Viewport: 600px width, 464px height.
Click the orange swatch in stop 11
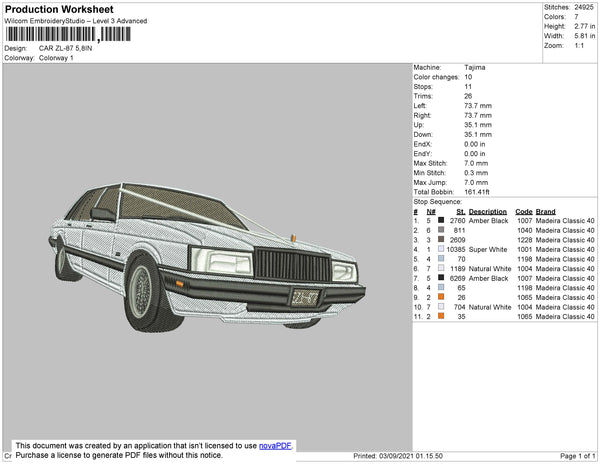click(441, 316)
